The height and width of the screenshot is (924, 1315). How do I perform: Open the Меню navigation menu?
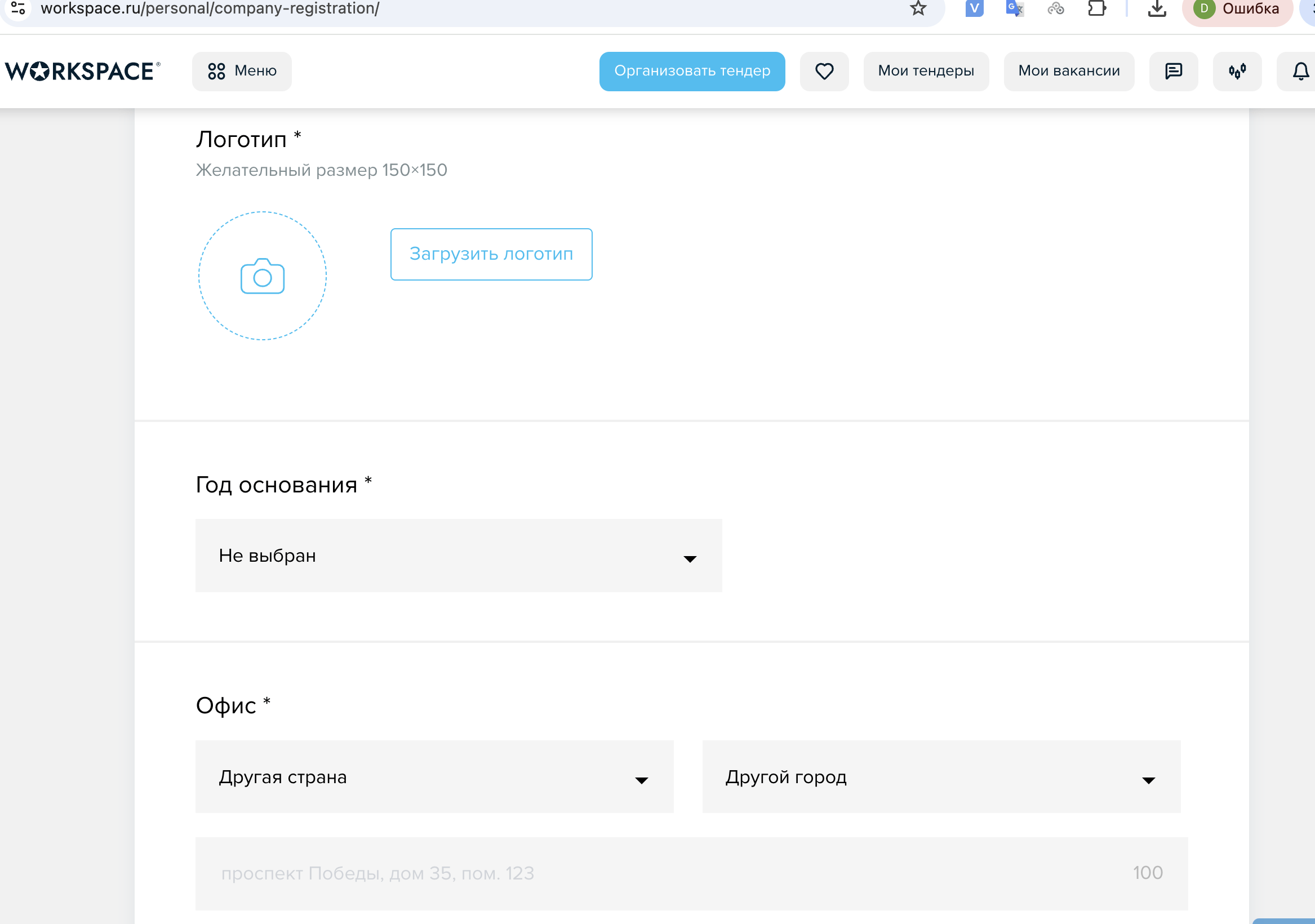coord(242,71)
